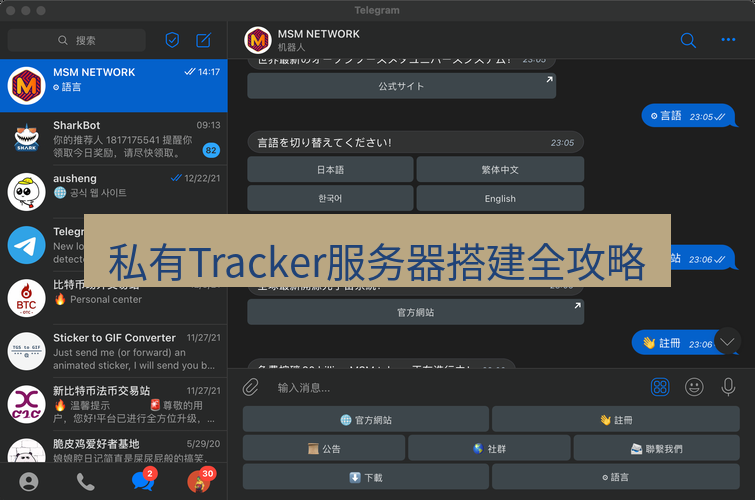Search within the MSM NETWORK chat
Image resolution: width=755 pixels, height=500 pixels.
pyautogui.click(x=688, y=40)
